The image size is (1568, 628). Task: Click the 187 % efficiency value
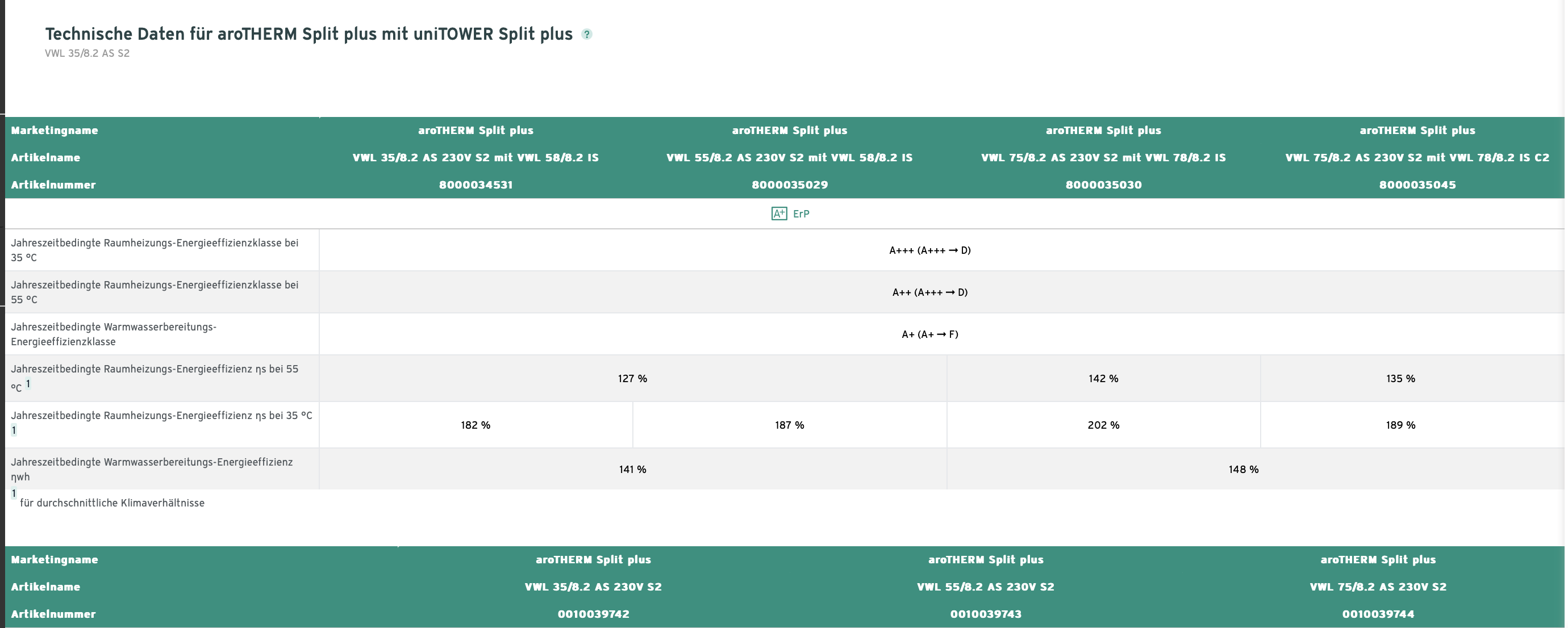click(790, 425)
